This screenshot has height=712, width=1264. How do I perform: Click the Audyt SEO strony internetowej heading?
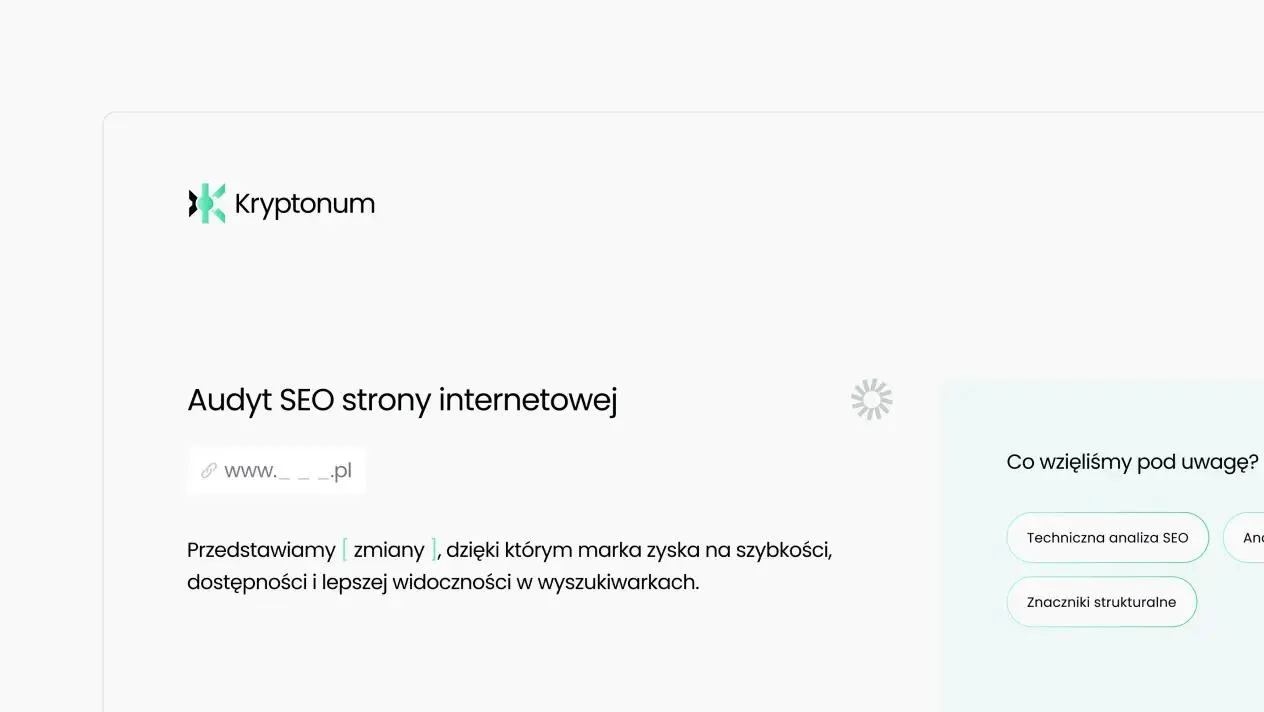402,400
